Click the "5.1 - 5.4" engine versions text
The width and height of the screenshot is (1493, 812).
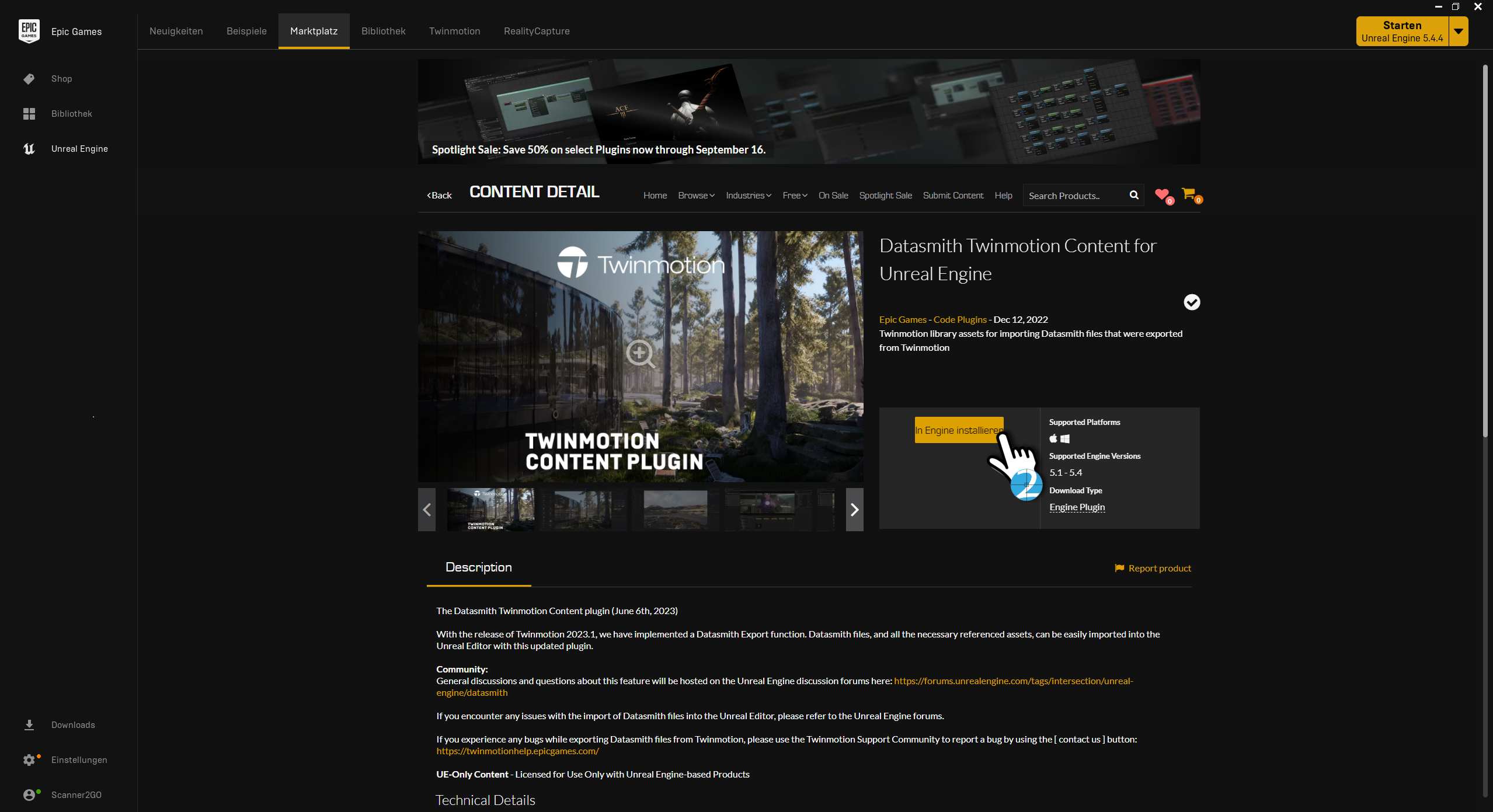(1066, 473)
